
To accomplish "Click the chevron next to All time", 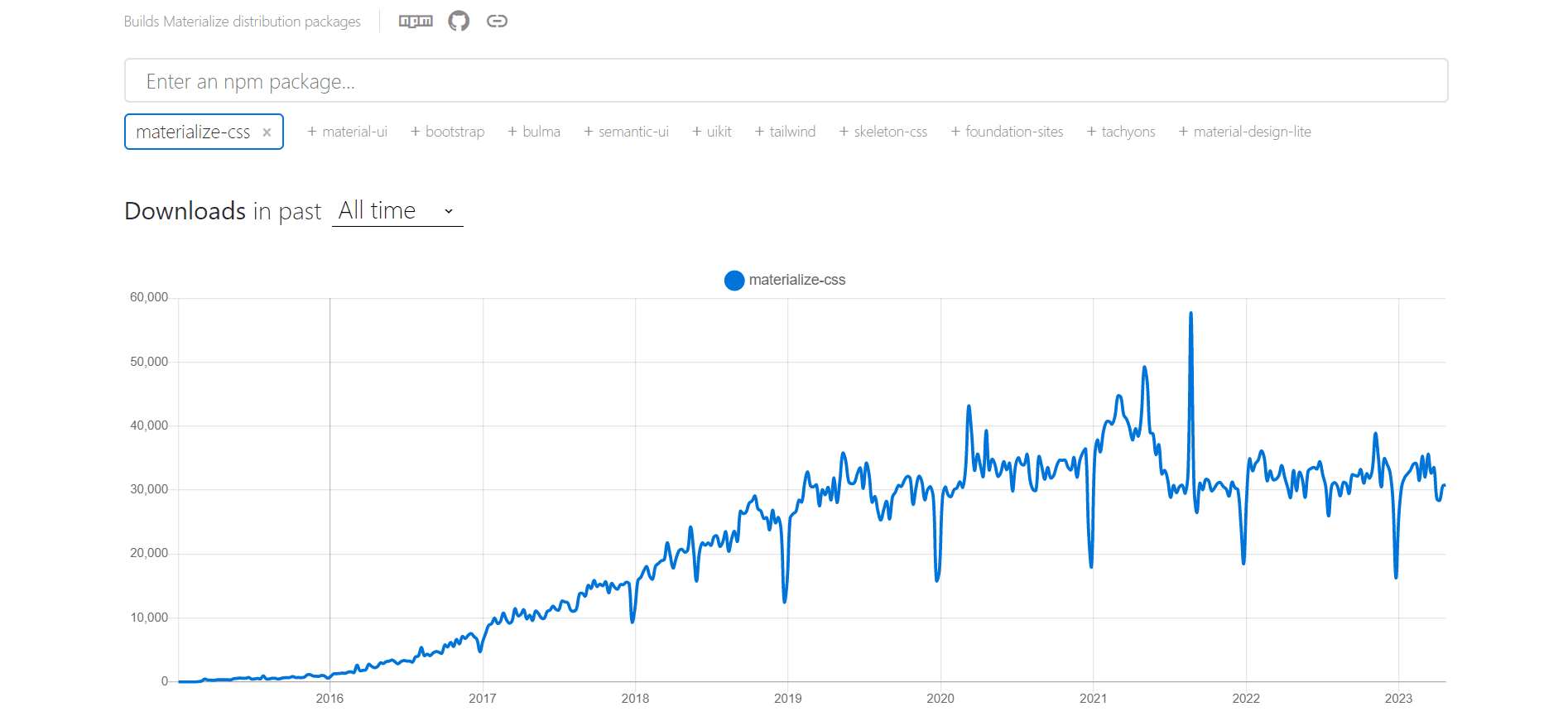I will [448, 211].
